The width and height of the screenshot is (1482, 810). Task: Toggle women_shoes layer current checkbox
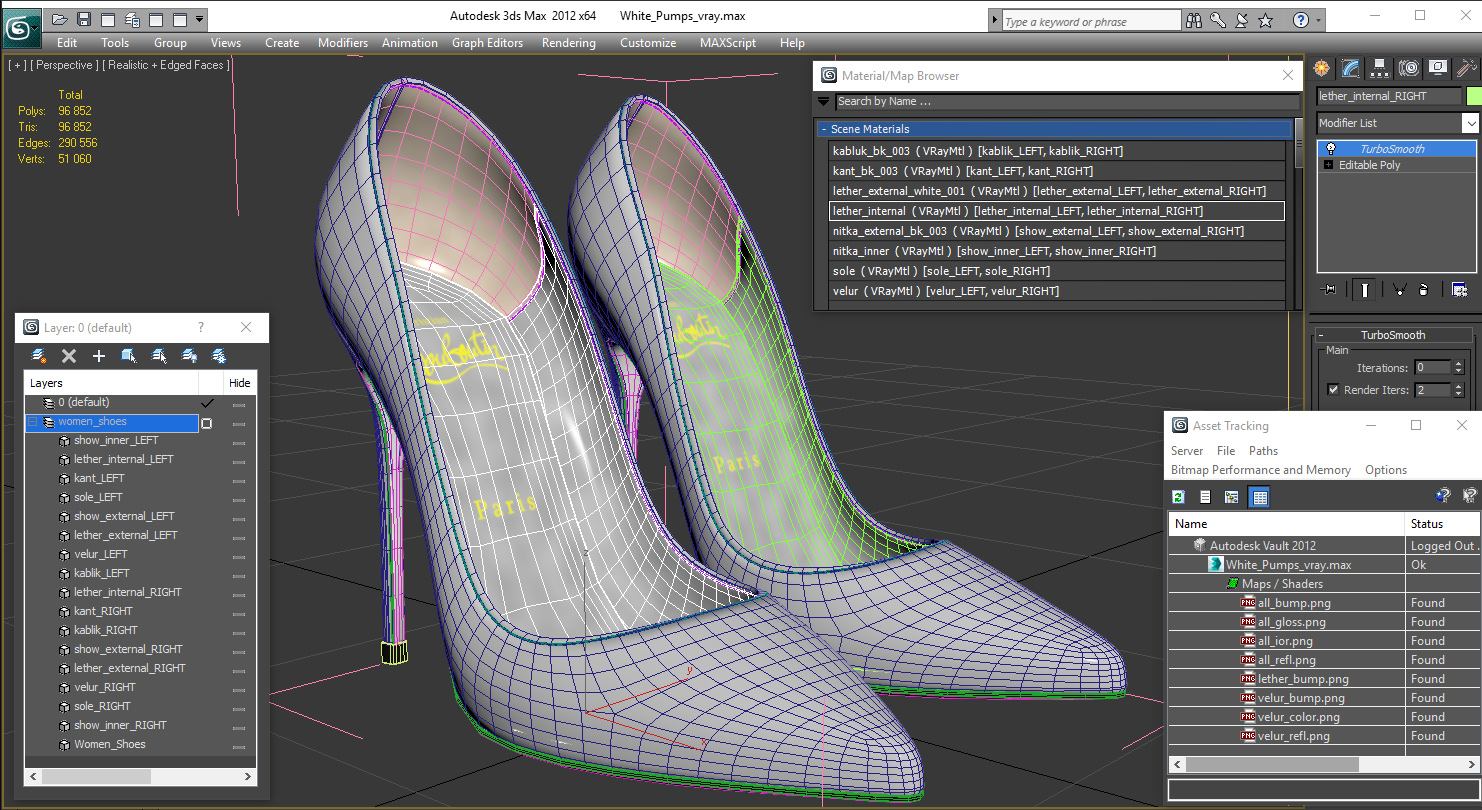click(207, 423)
